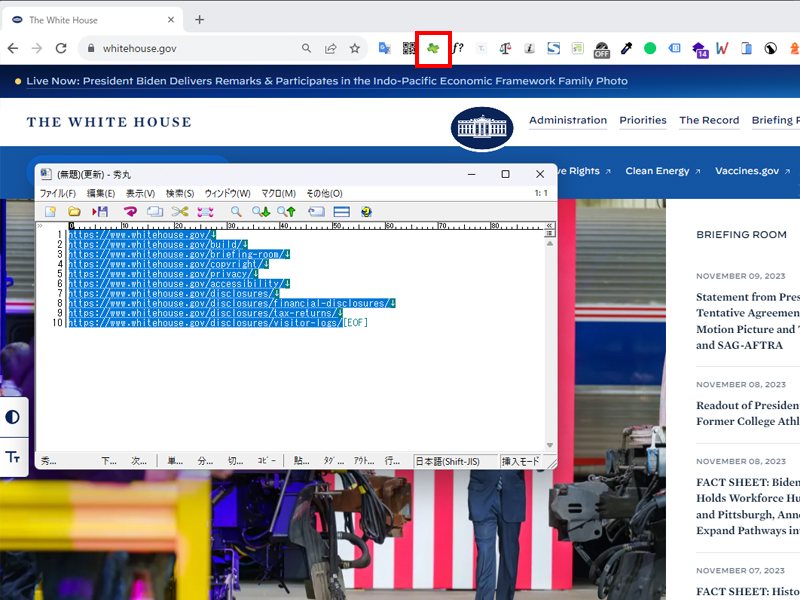Viewport: 800px width, 600px height.
Task: Activate the eyedropper color picker extension
Action: (x=626, y=48)
